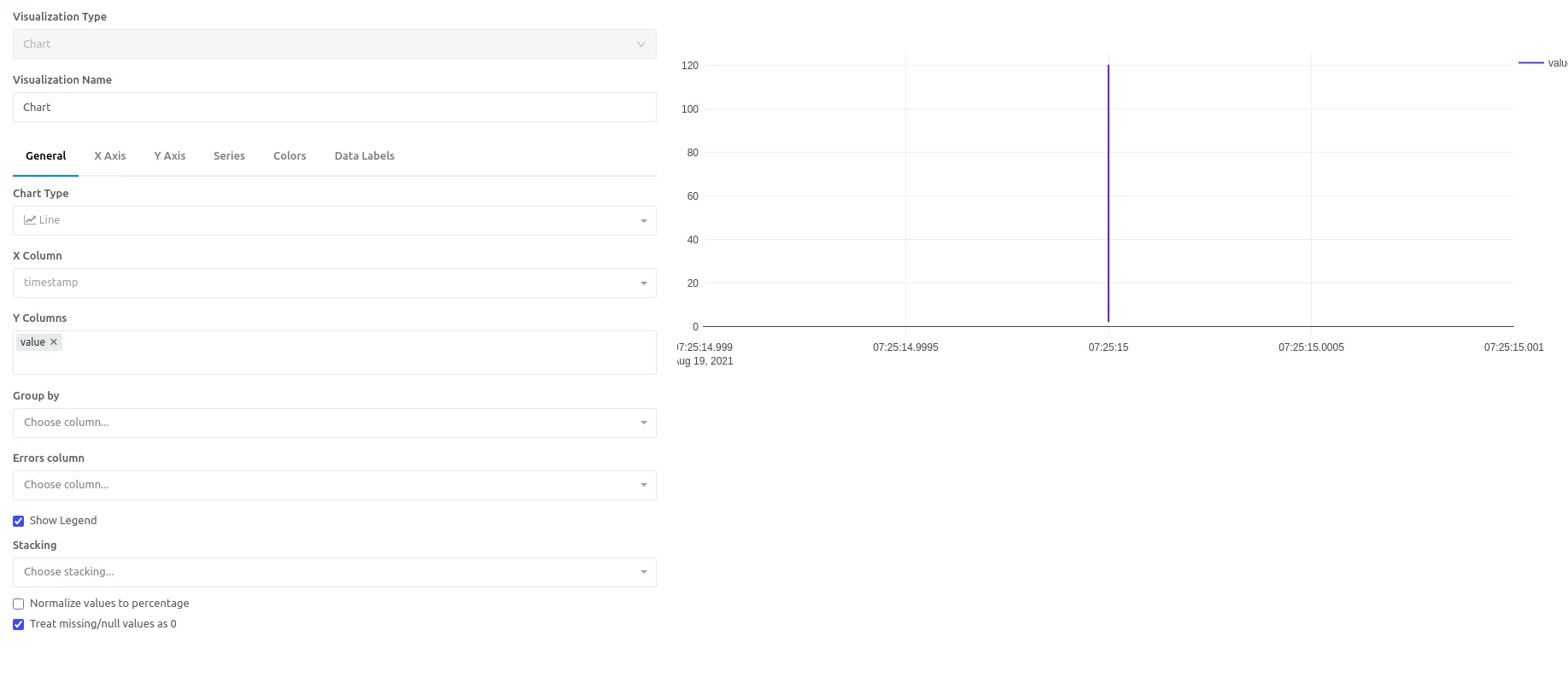1568x677 pixels.
Task: Open the Errors column dropdown
Action: (335, 485)
